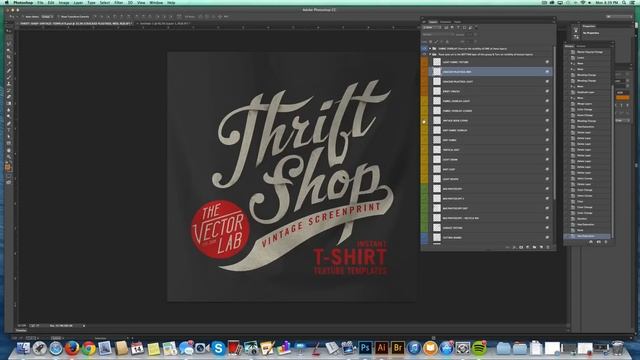The width and height of the screenshot is (640, 360).
Task: Filter layers by shape layers icon
Action: [464, 27]
